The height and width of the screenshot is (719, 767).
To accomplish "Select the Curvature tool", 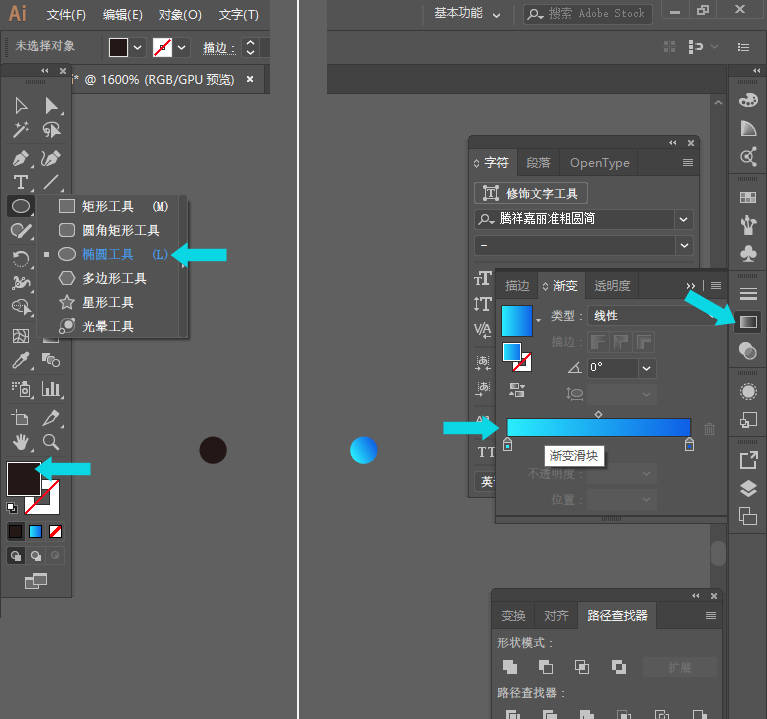I will [x=51, y=158].
